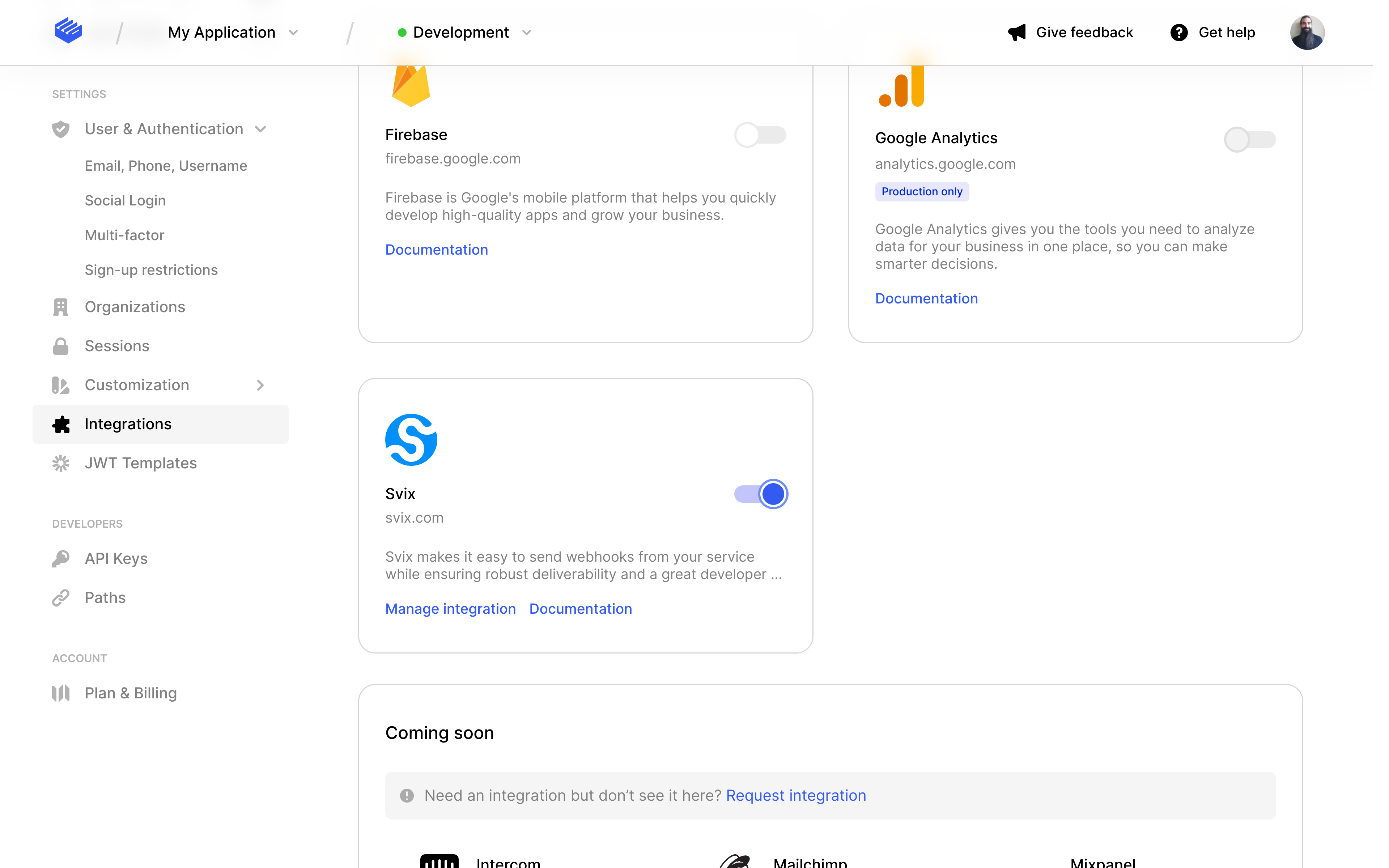
Task: Open the user avatar menu
Action: [1307, 32]
